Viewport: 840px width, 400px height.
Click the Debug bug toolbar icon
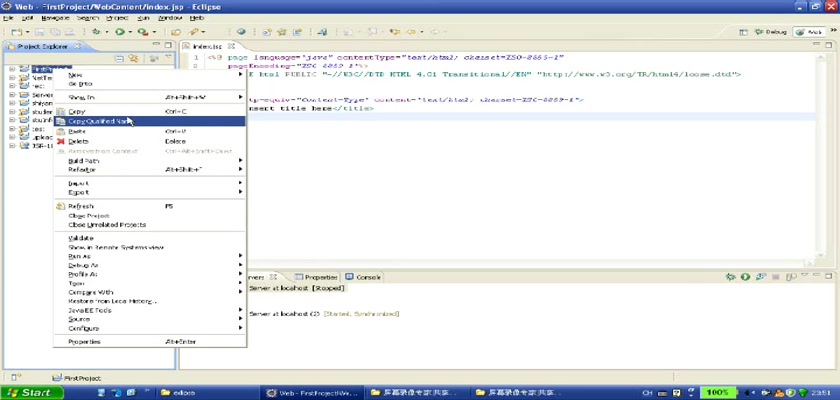(x=97, y=32)
